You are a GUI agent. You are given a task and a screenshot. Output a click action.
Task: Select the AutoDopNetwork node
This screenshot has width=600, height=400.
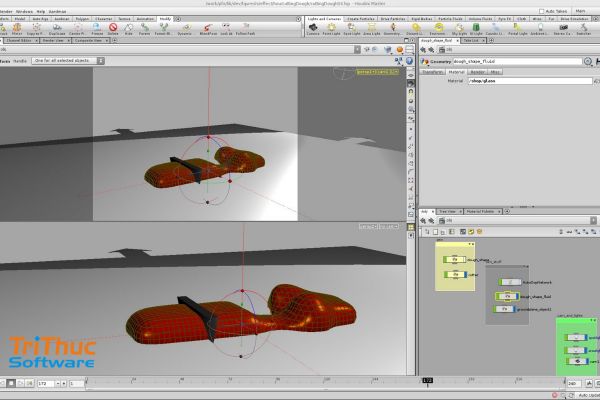tap(510, 282)
